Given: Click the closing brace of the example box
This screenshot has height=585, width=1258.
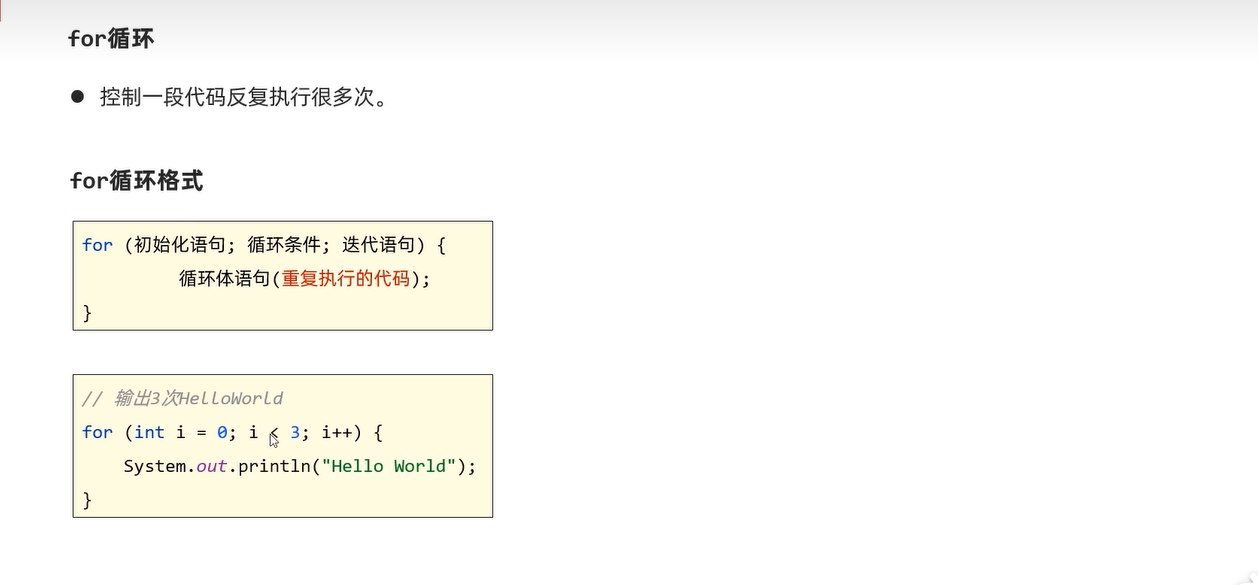Looking at the screenshot, I should (x=86, y=499).
